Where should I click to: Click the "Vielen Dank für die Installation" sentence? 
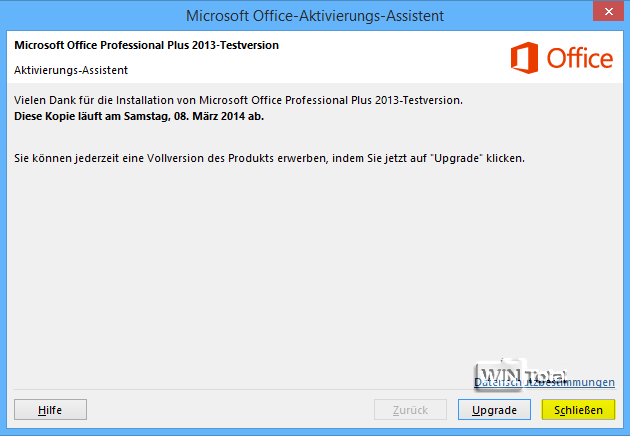click(238, 100)
